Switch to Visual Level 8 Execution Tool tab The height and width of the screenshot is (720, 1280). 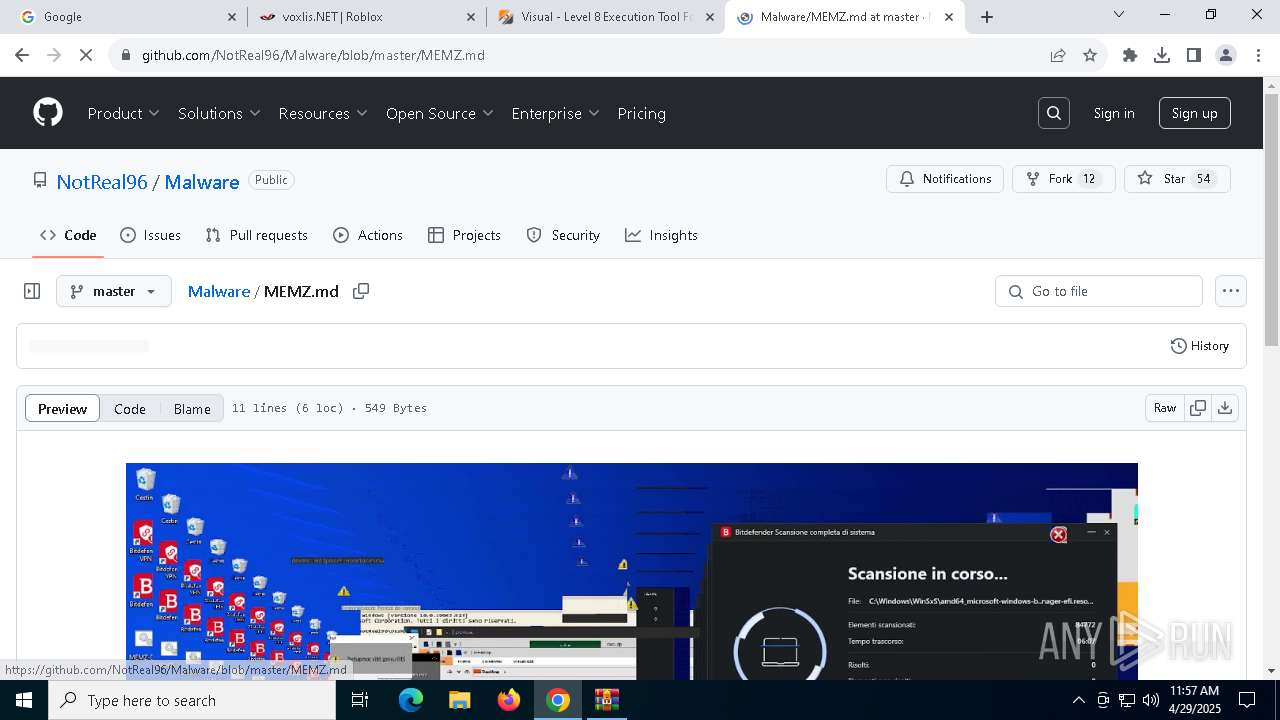tap(606, 17)
